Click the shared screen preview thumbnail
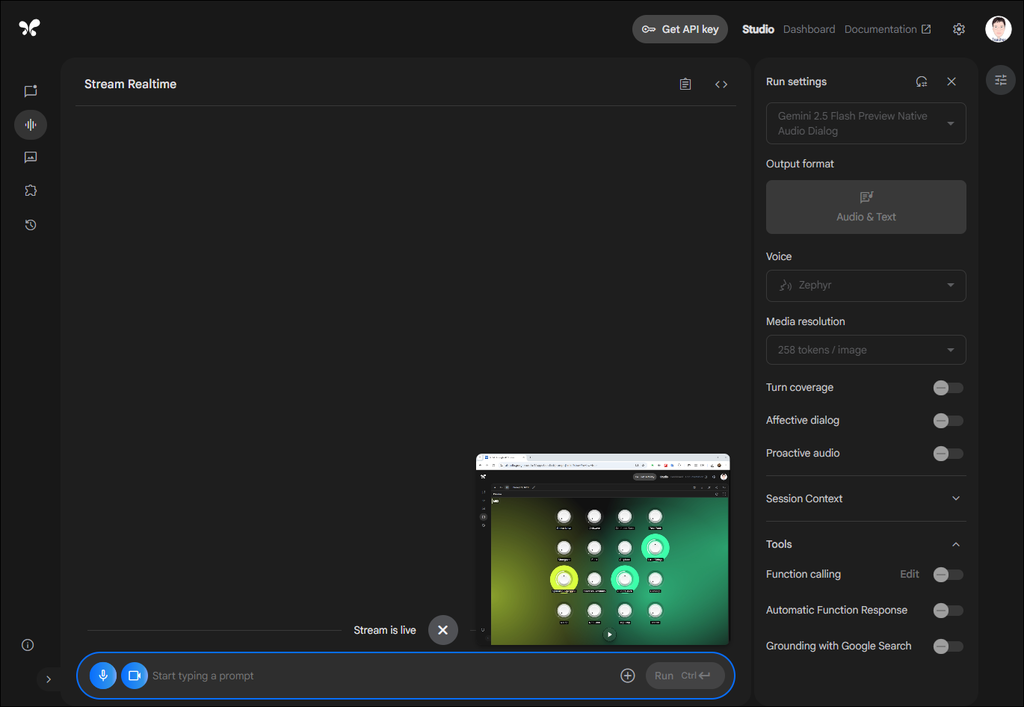 pyautogui.click(x=602, y=549)
